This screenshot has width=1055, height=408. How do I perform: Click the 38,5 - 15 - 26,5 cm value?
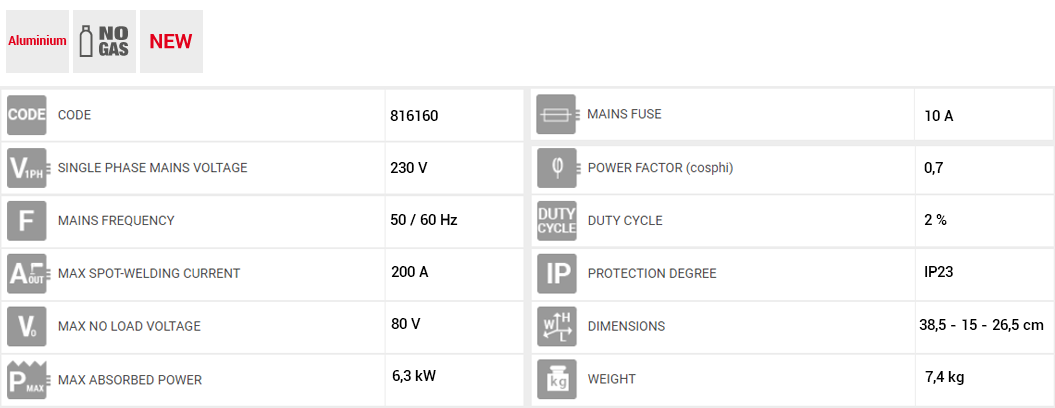click(x=981, y=325)
